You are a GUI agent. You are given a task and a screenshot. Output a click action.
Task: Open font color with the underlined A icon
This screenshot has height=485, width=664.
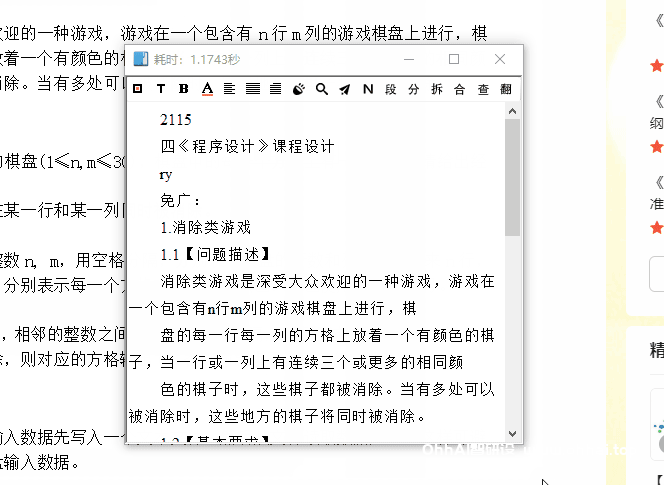click(207, 89)
